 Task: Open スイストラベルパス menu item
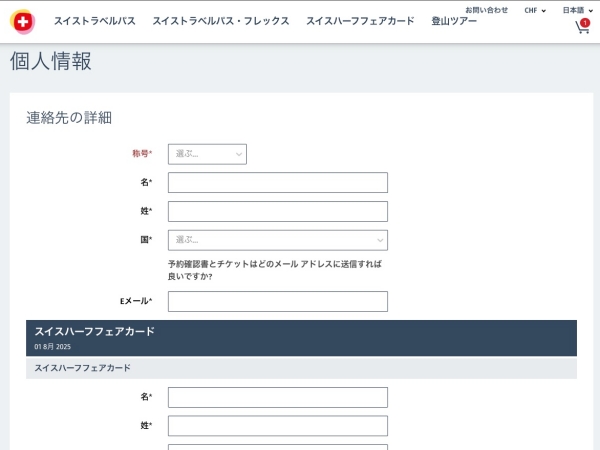95,21
